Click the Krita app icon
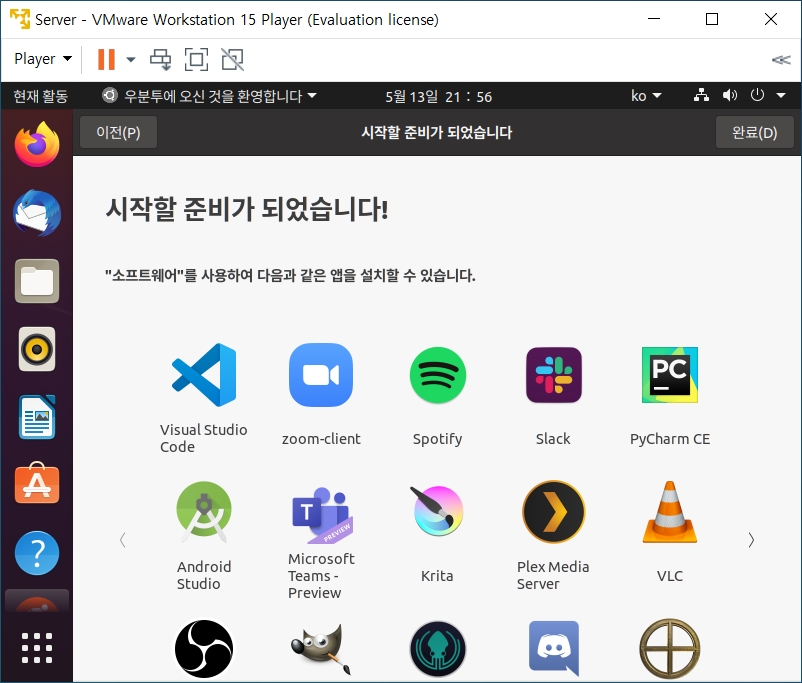This screenshot has height=683, width=802. coord(437,511)
